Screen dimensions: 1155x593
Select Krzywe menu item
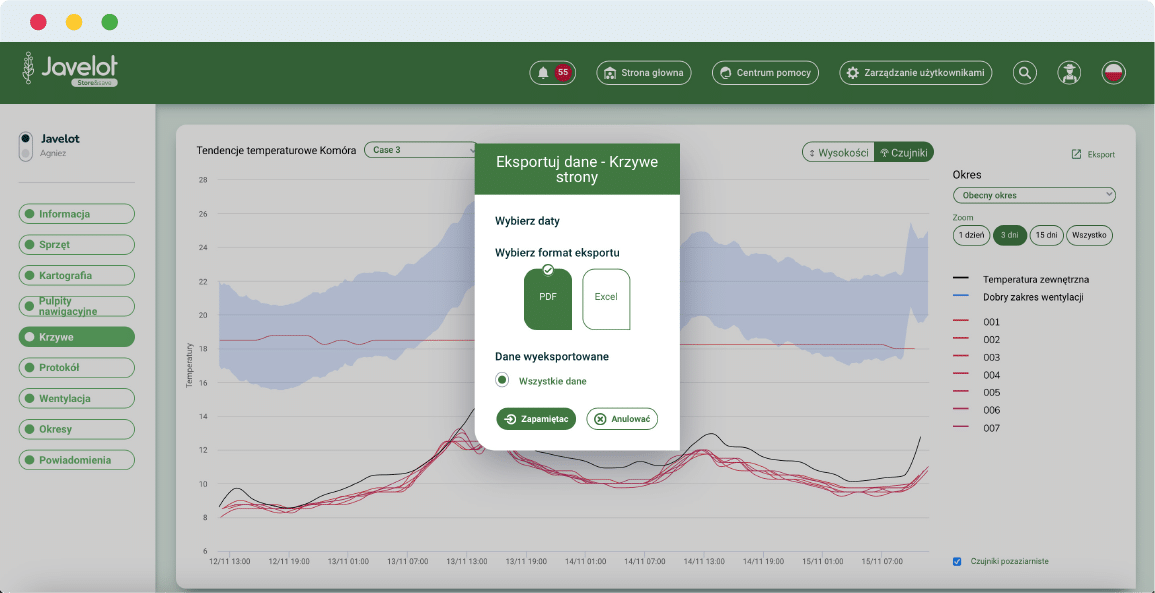[x=77, y=337]
